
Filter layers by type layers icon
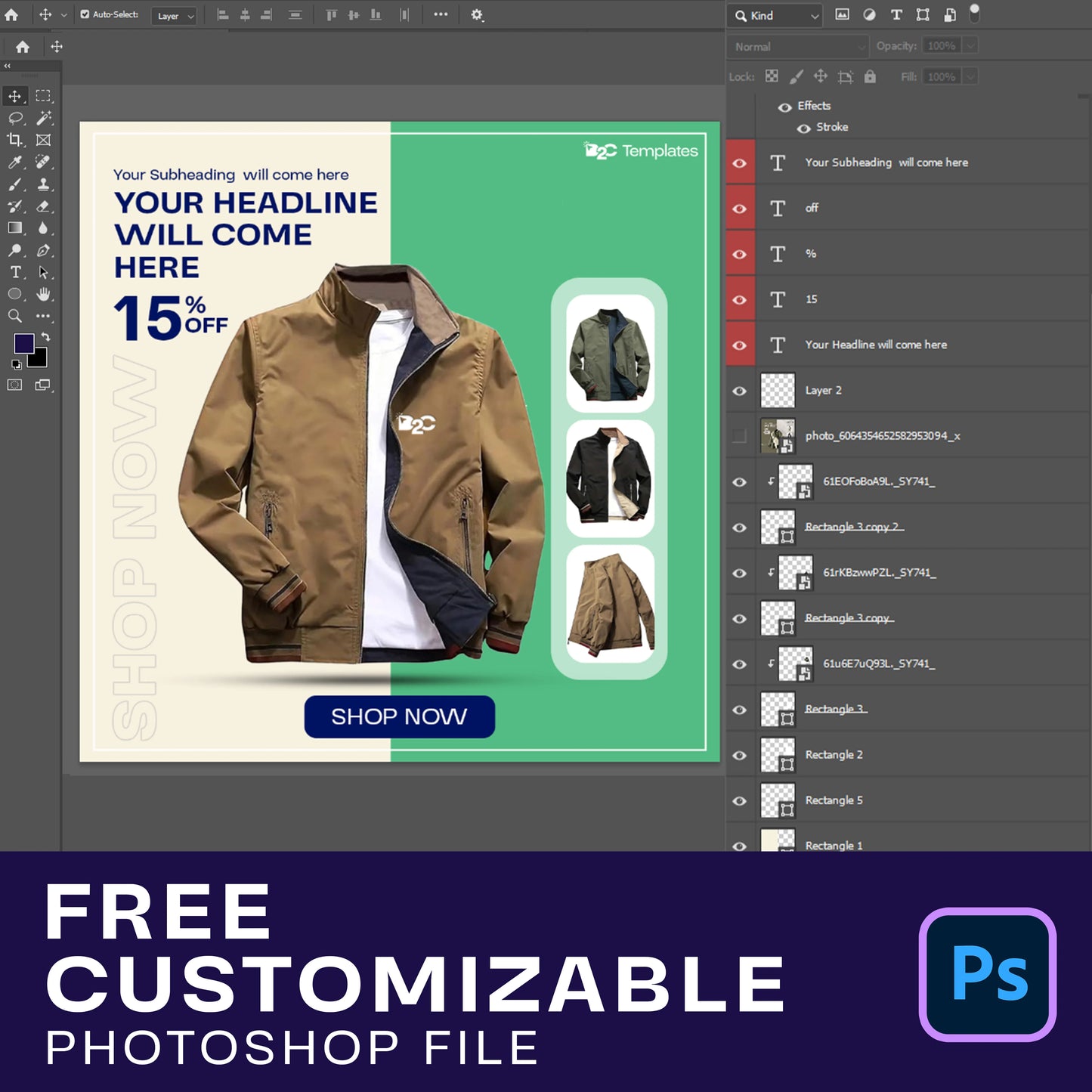tap(896, 15)
